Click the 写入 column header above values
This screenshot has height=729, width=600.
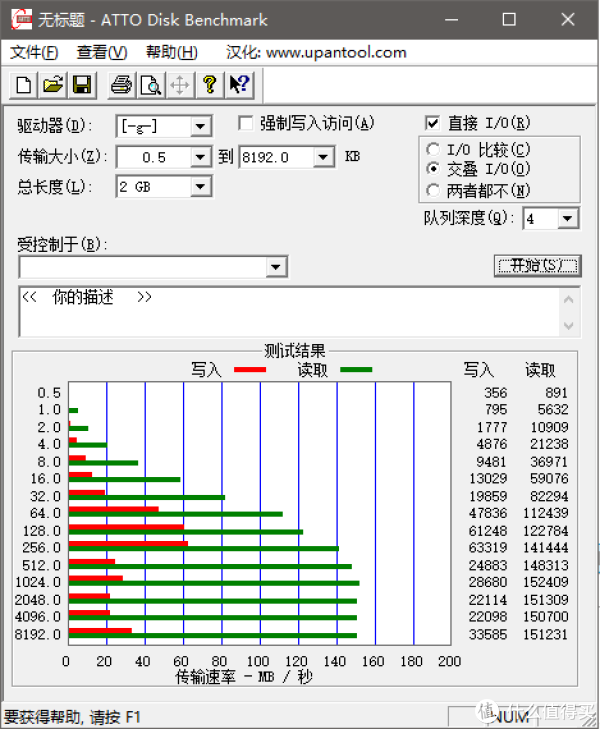point(479,370)
